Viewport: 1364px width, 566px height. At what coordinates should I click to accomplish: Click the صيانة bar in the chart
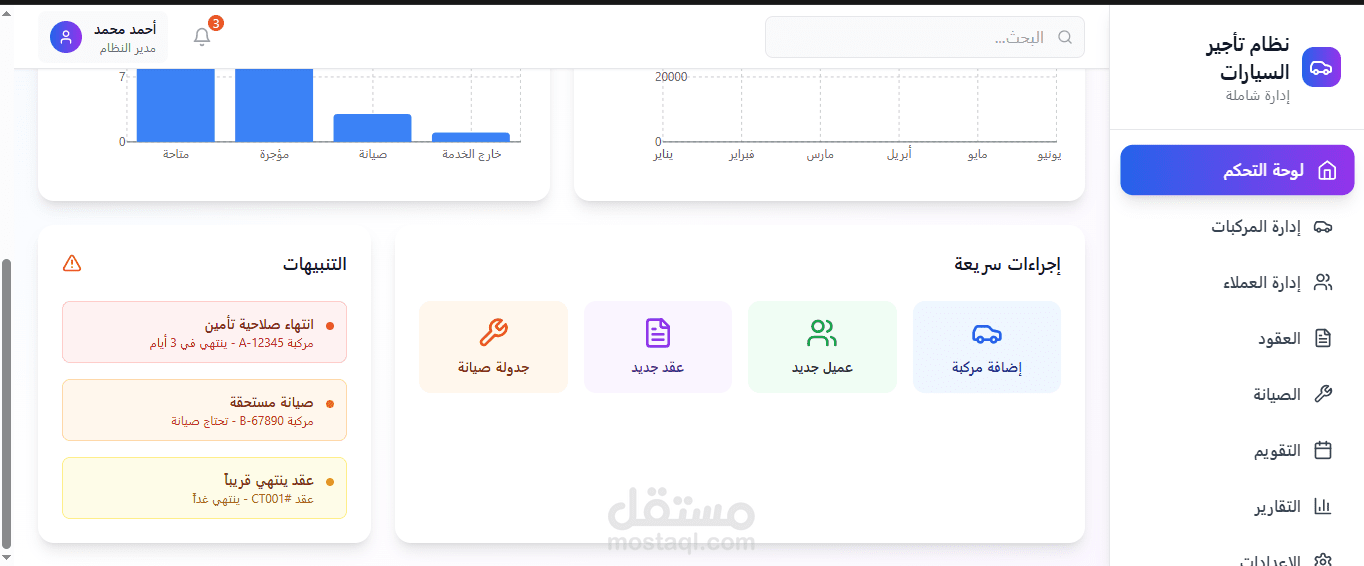[x=372, y=128]
